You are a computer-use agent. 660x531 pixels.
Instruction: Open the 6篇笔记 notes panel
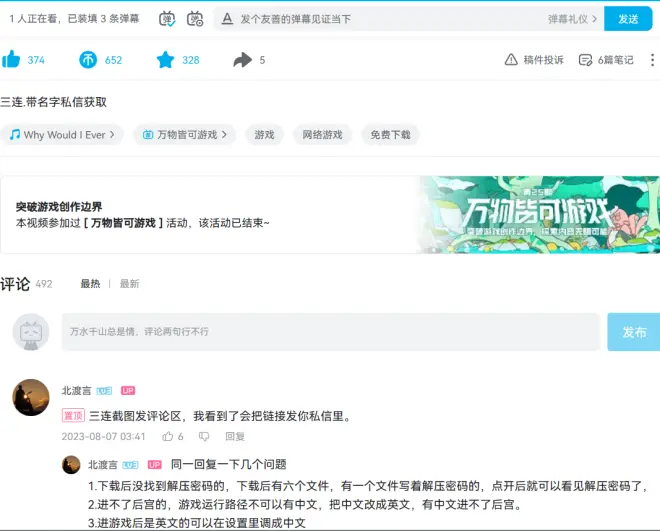click(x=606, y=60)
